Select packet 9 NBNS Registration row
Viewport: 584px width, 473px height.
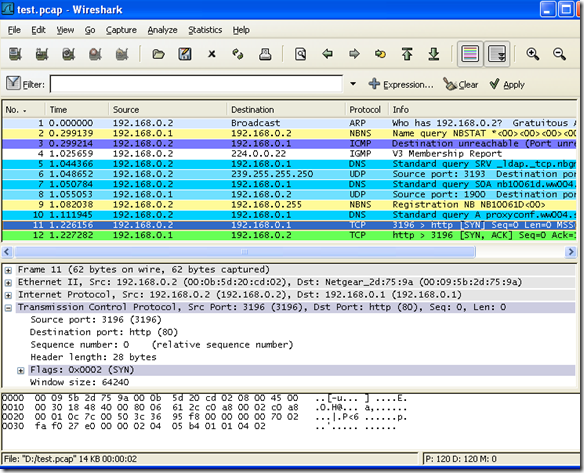(289, 205)
